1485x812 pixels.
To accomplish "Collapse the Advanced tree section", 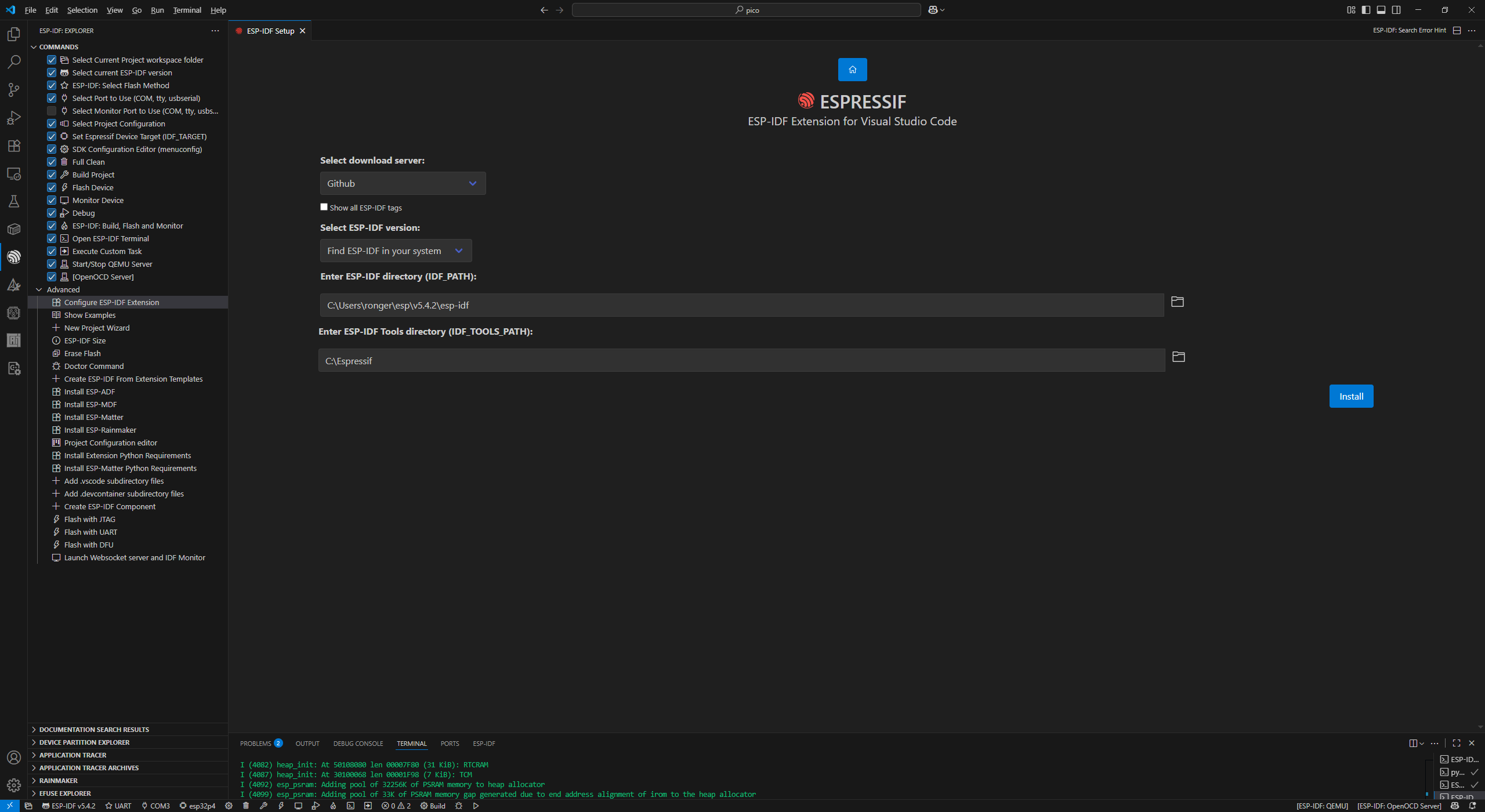I will click(x=39, y=289).
